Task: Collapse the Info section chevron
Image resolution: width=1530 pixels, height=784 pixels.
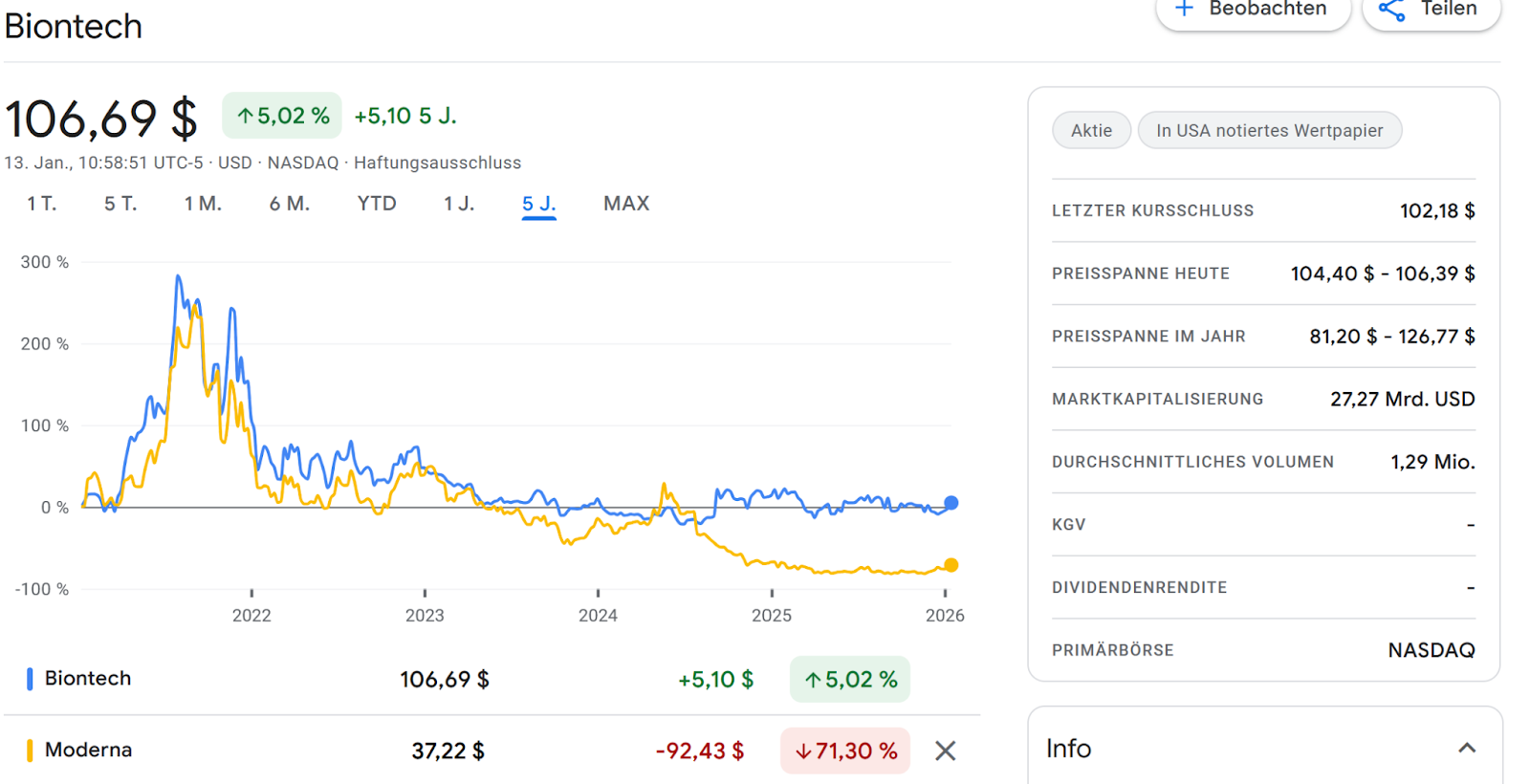Action: coord(1466,748)
